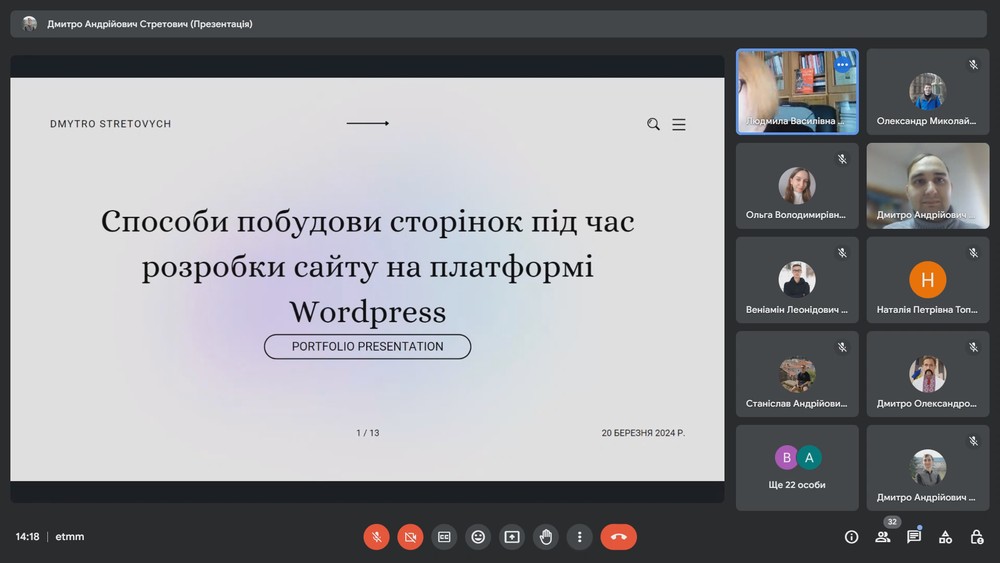The width and height of the screenshot is (1000, 563).
Task: Click the PORTFOLIO PRESENTATION pill button
Action: coord(367,346)
